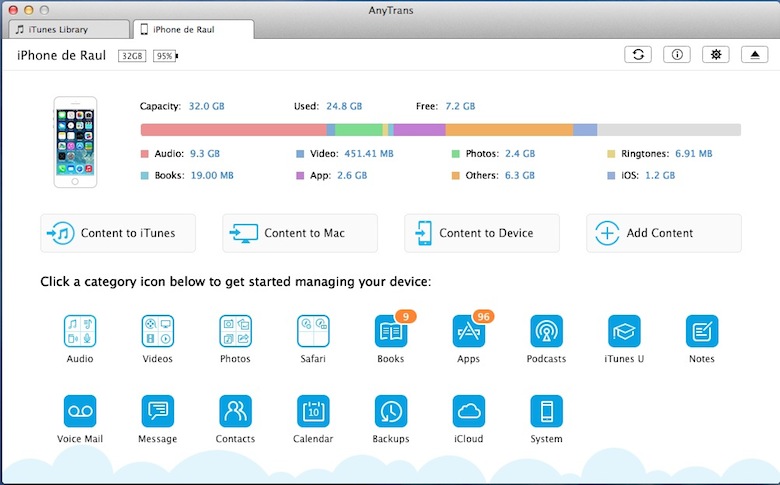Click the iOS legend swatch
780x485 pixels.
point(611,176)
